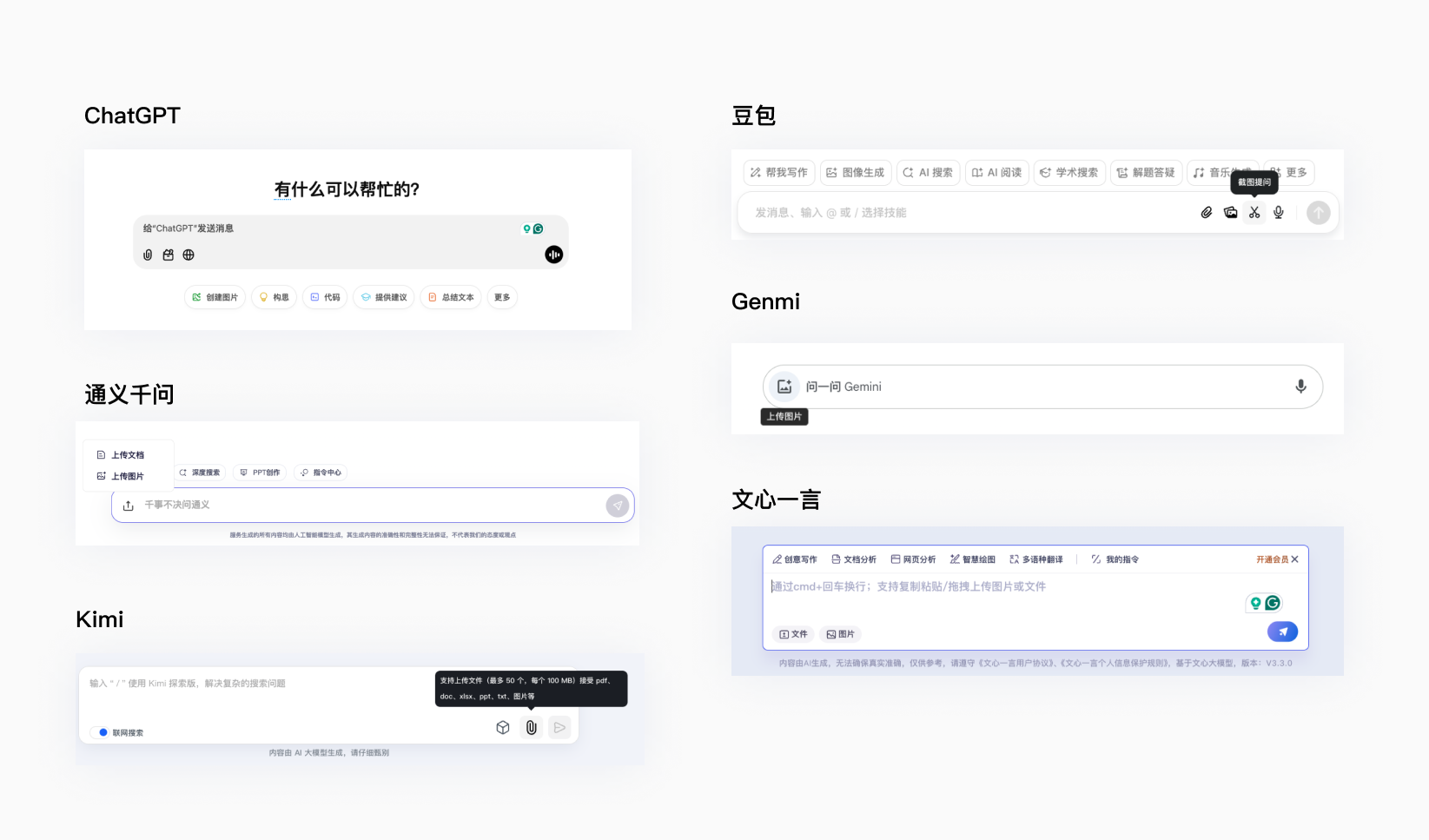
Task: Click the paperclip attach icon in ChatGPT
Action: coord(148,255)
